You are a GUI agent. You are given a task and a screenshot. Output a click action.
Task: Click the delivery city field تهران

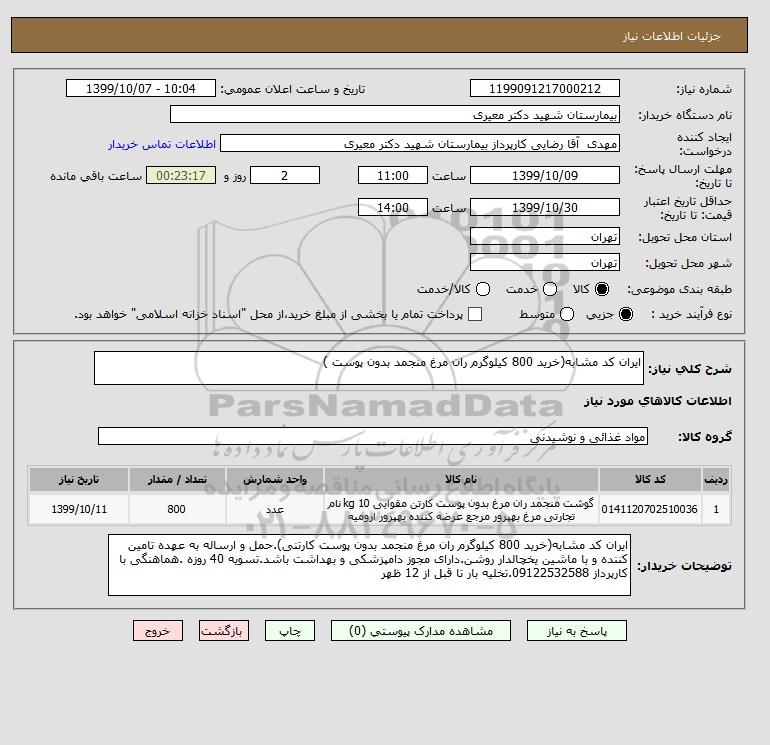coord(545,263)
